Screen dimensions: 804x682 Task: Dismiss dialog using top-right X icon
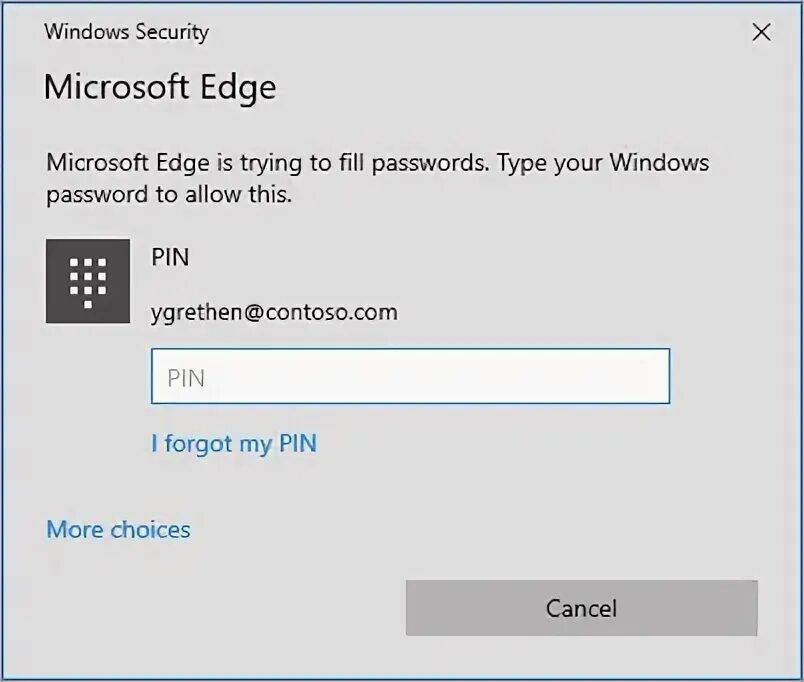coord(761,32)
